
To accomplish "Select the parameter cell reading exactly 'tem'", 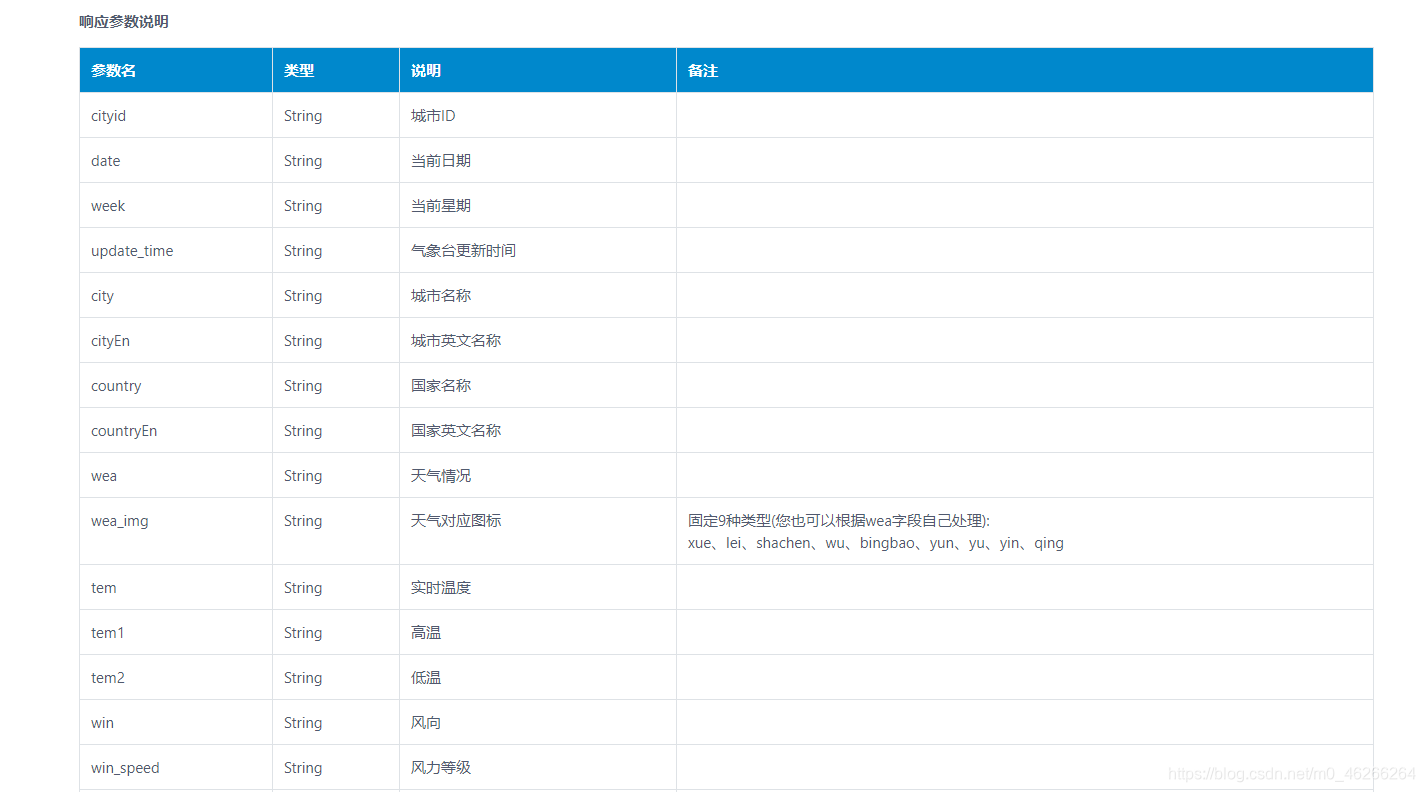I will (176, 587).
